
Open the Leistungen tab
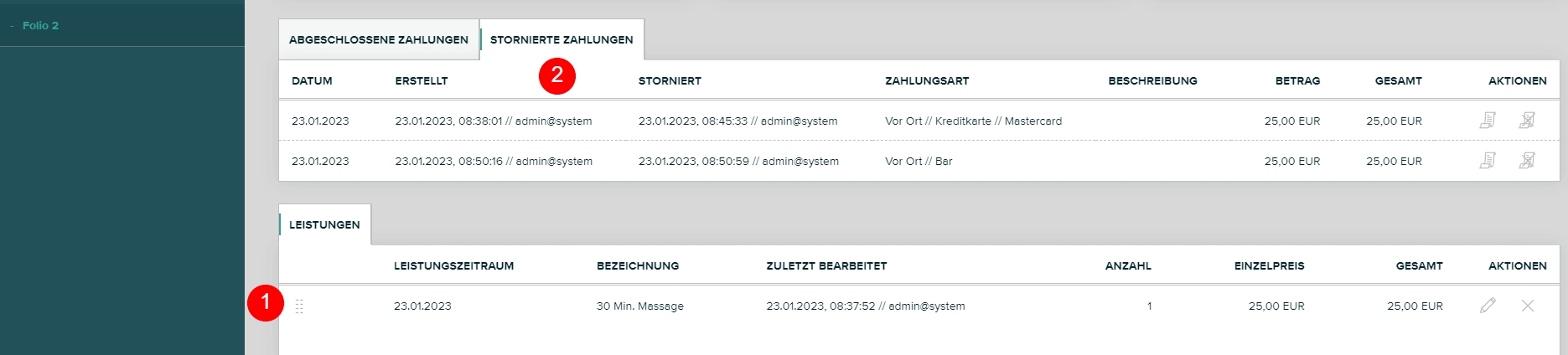pyautogui.click(x=324, y=224)
